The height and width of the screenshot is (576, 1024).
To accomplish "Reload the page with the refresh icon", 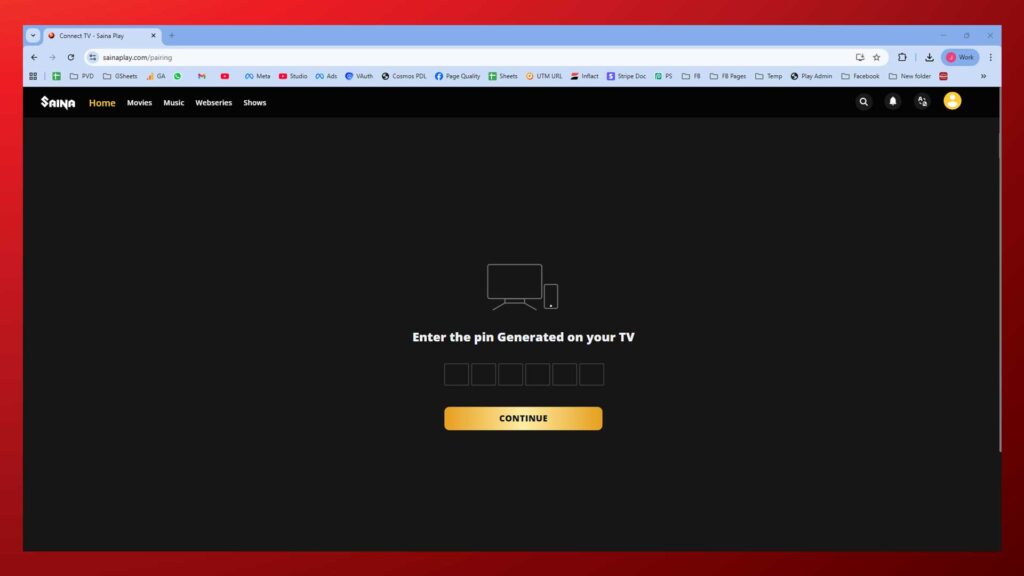I will pos(71,57).
